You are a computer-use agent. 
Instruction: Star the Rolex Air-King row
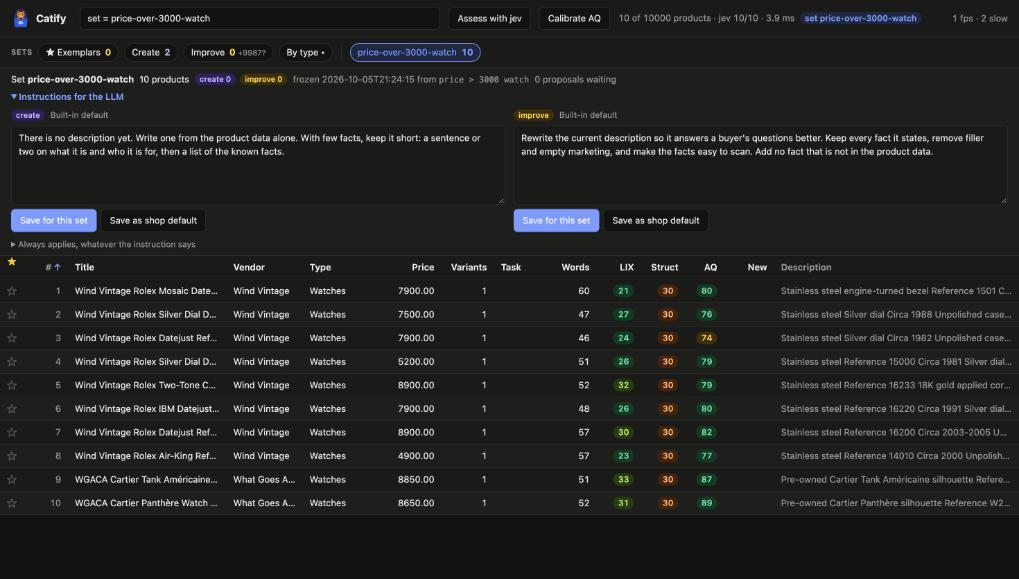click(x=12, y=456)
